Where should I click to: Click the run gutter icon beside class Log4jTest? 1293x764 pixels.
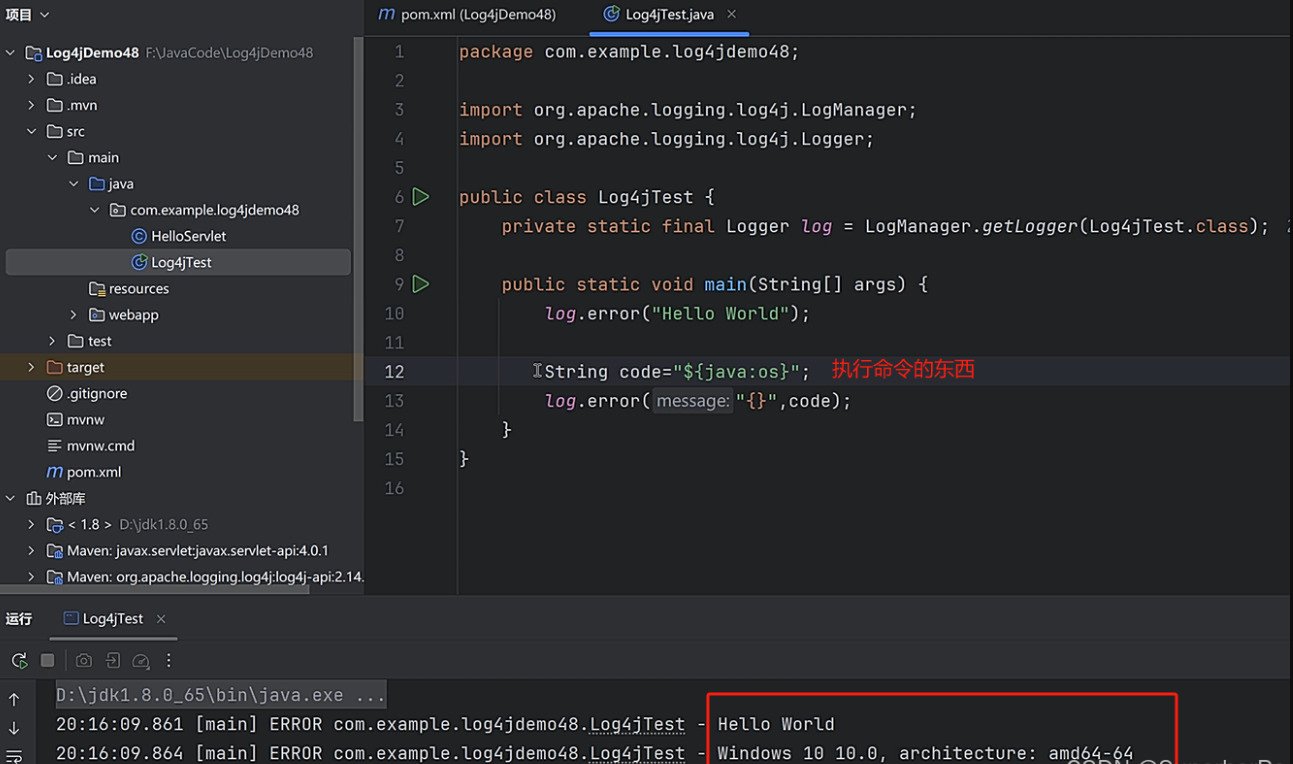click(x=421, y=197)
